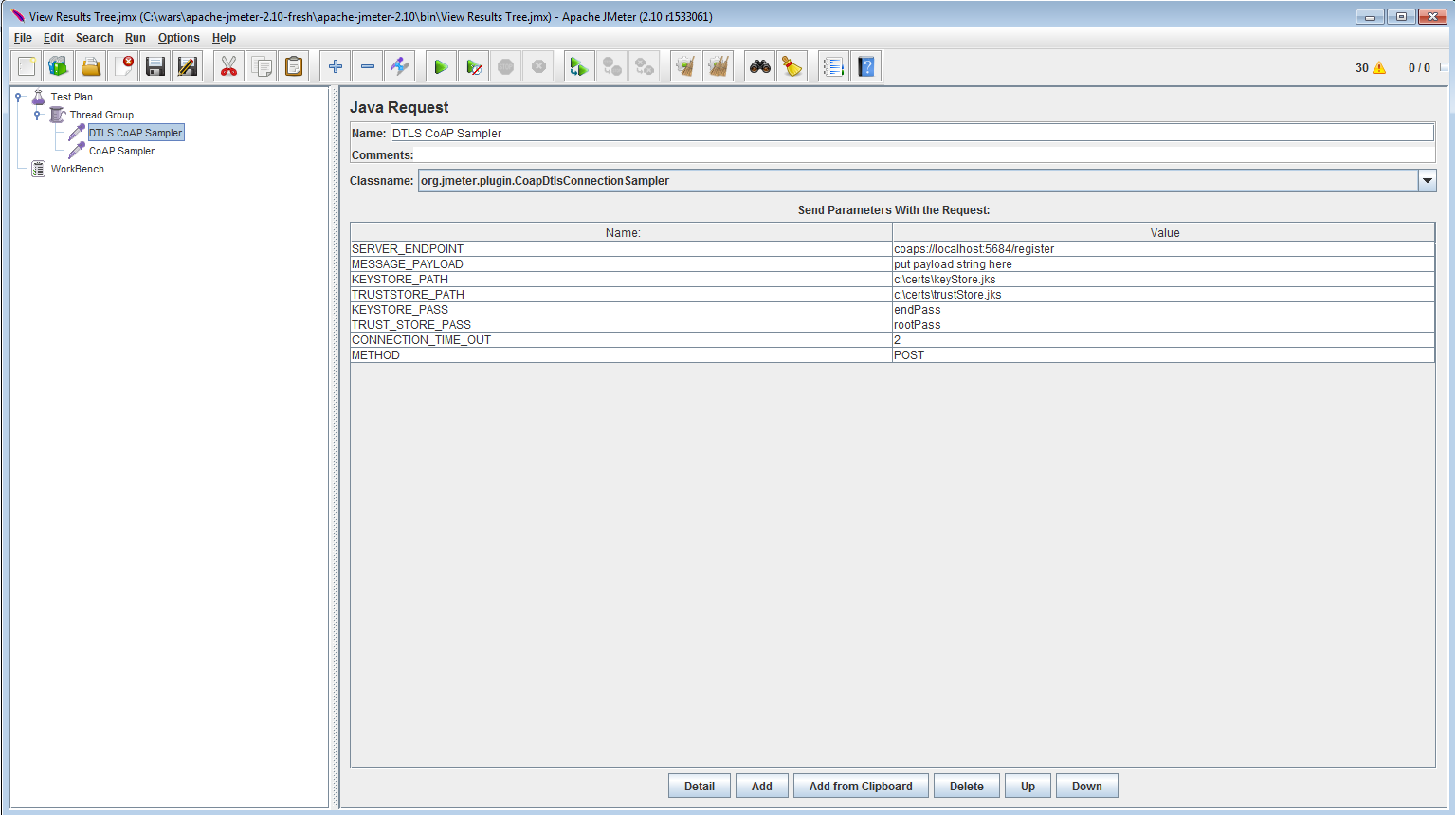Start the test with green play icon

tap(441, 66)
